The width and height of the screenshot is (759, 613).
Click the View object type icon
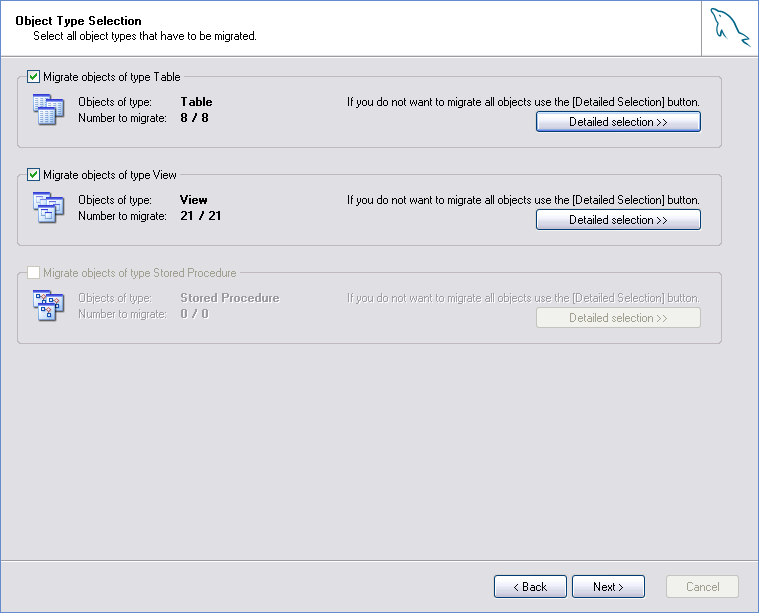(x=48, y=208)
